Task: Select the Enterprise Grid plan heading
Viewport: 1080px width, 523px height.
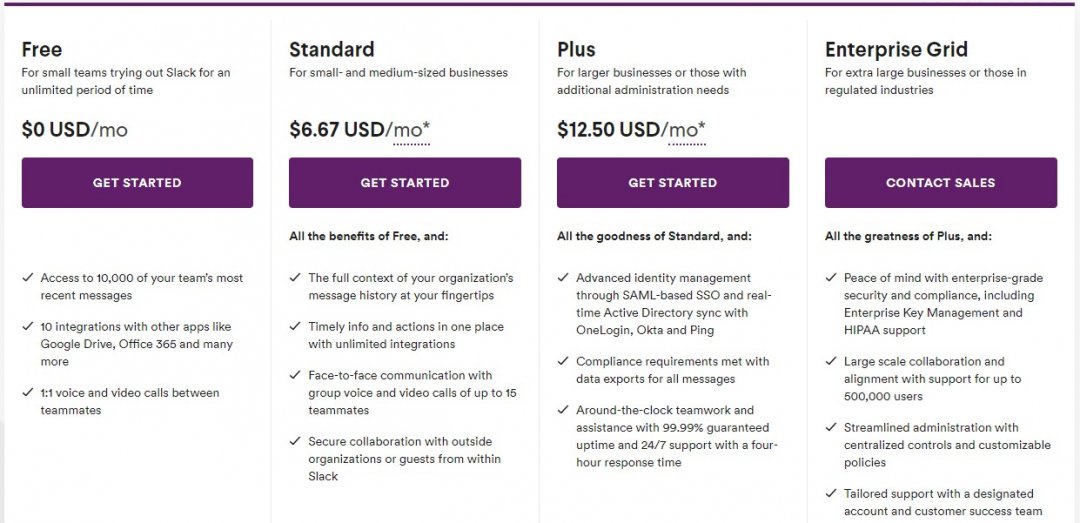Action: (896, 50)
